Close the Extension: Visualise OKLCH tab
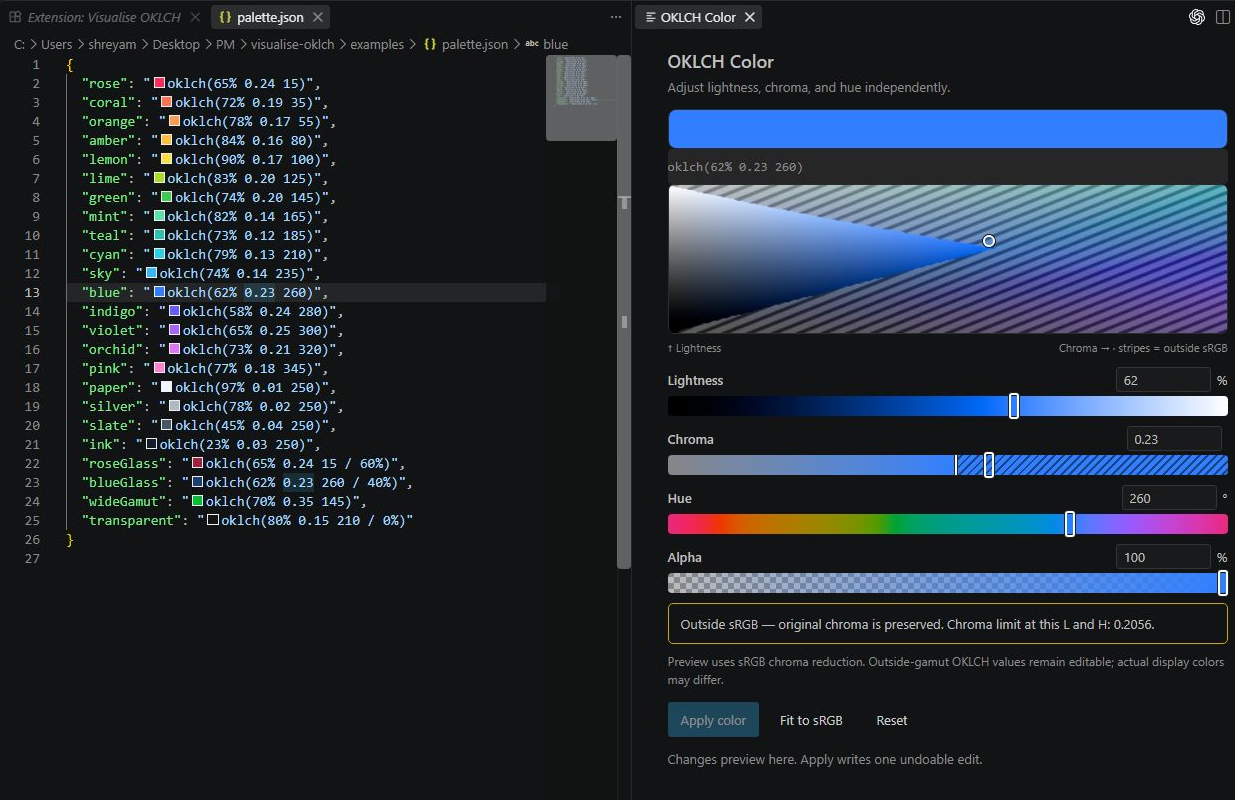 [x=194, y=17]
